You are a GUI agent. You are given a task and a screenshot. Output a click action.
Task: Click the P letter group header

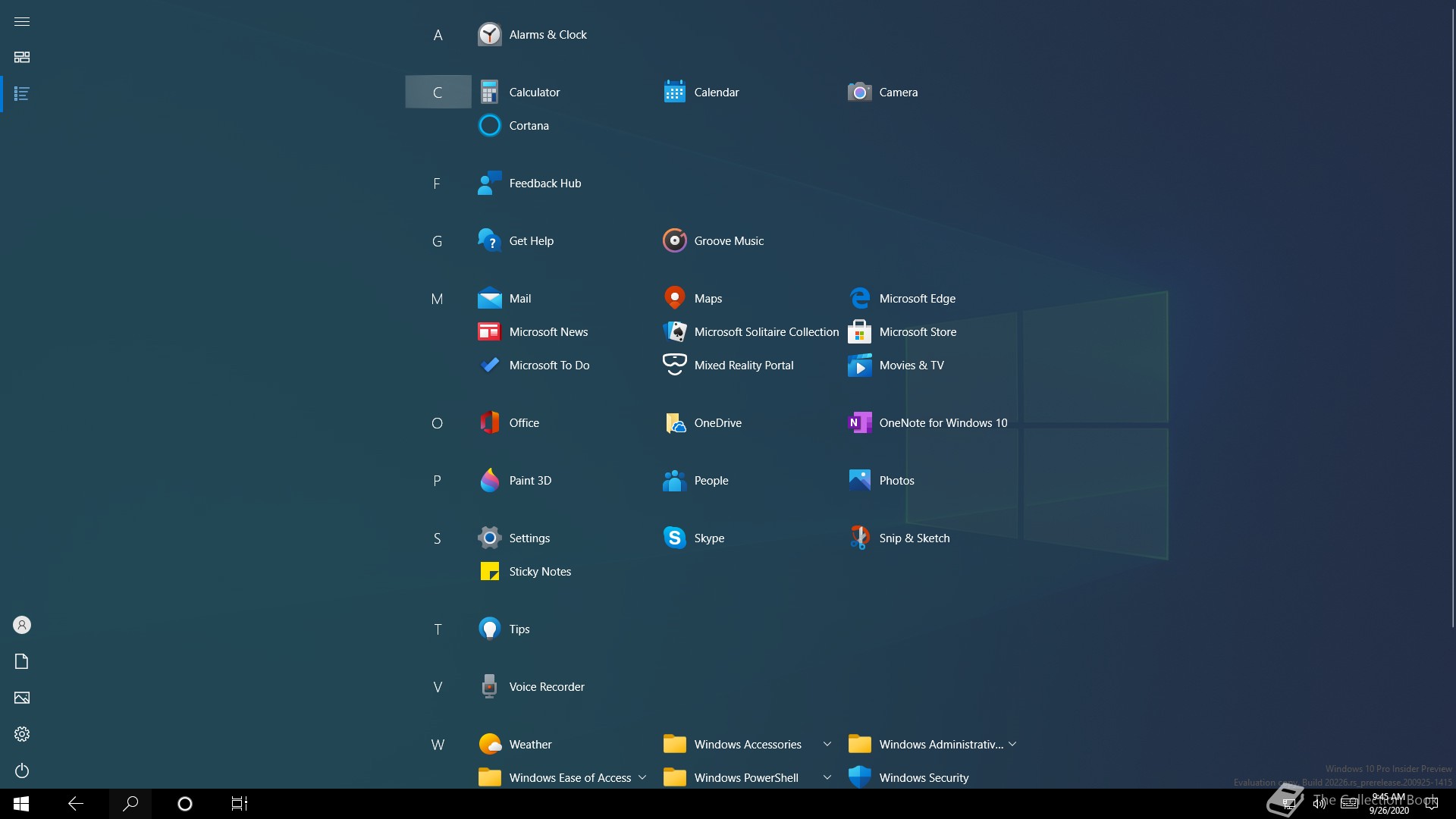pos(438,481)
